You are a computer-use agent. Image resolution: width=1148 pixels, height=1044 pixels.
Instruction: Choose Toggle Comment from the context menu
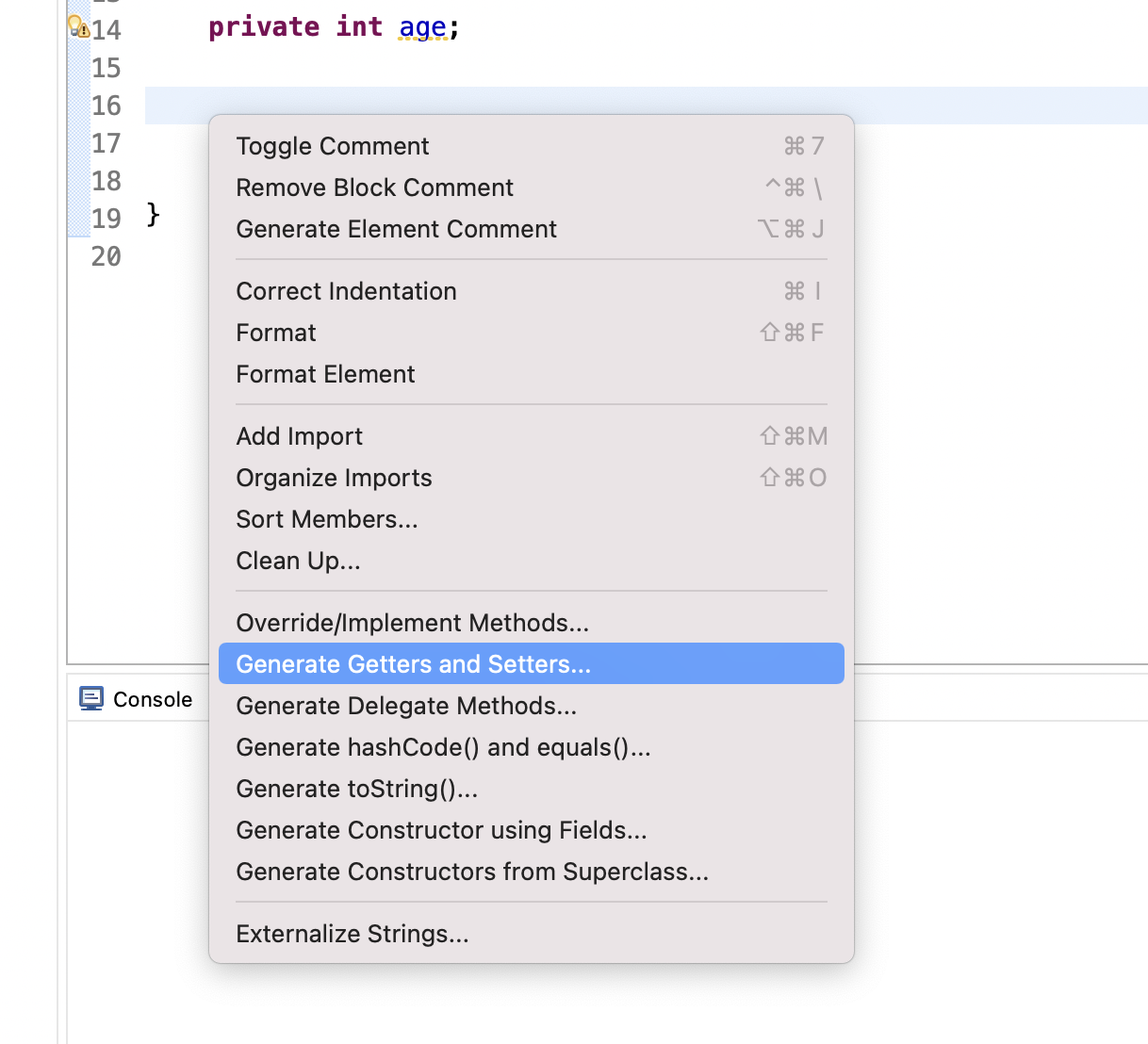click(531, 146)
